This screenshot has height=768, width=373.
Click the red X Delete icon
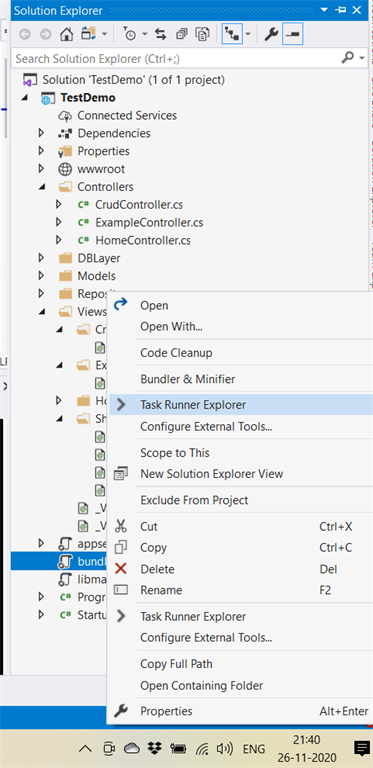[x=120, y=569]
